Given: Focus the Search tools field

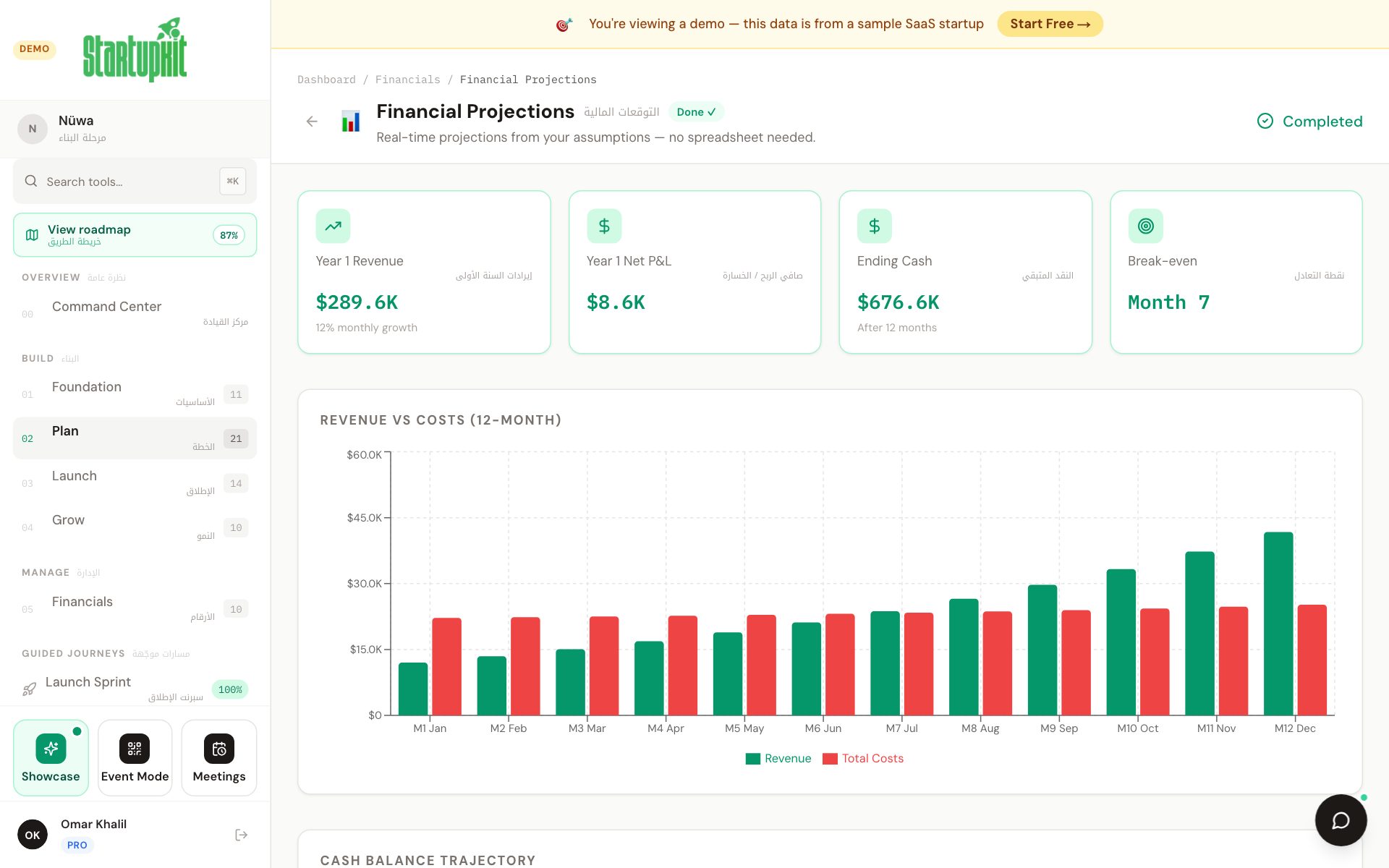Looking at the screenshot, I should tap(135, 181).
